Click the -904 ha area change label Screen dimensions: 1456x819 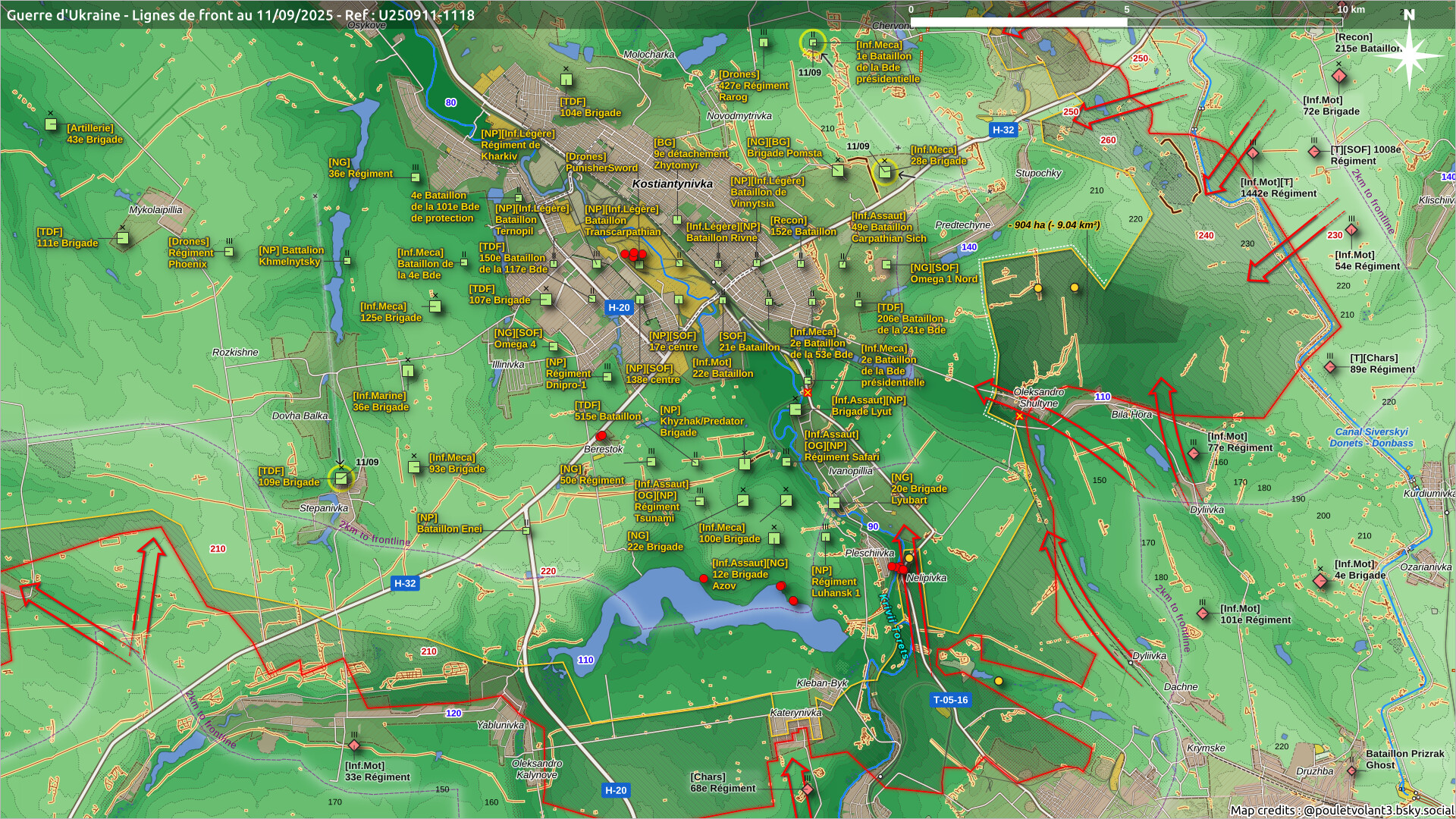tap(1054, 225)
